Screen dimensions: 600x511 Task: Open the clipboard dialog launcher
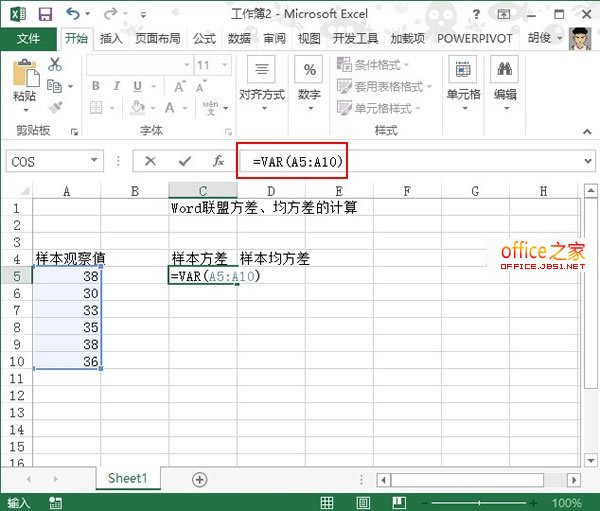click(74, 132)
